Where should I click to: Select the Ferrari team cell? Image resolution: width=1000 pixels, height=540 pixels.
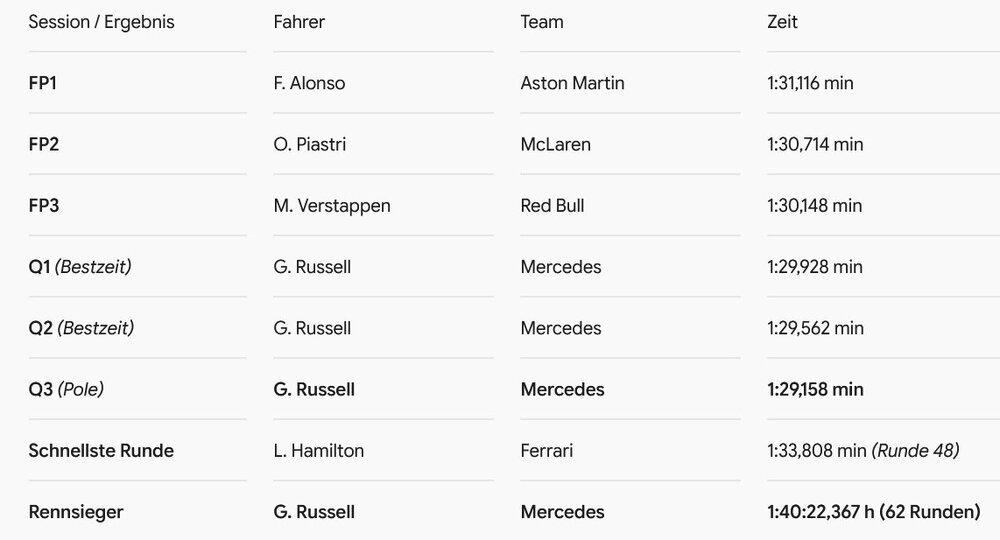click(547, 450)
